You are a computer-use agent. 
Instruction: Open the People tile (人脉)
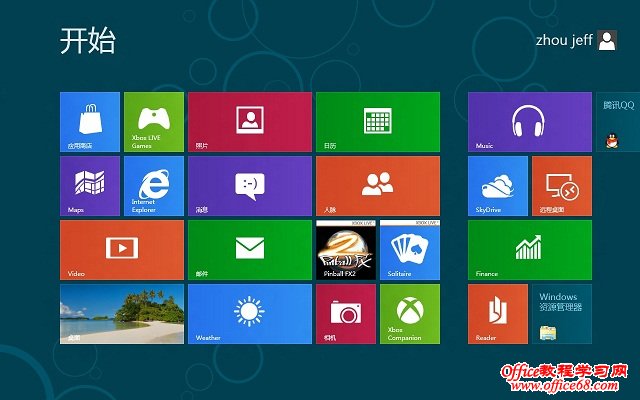tap(378, 186)
